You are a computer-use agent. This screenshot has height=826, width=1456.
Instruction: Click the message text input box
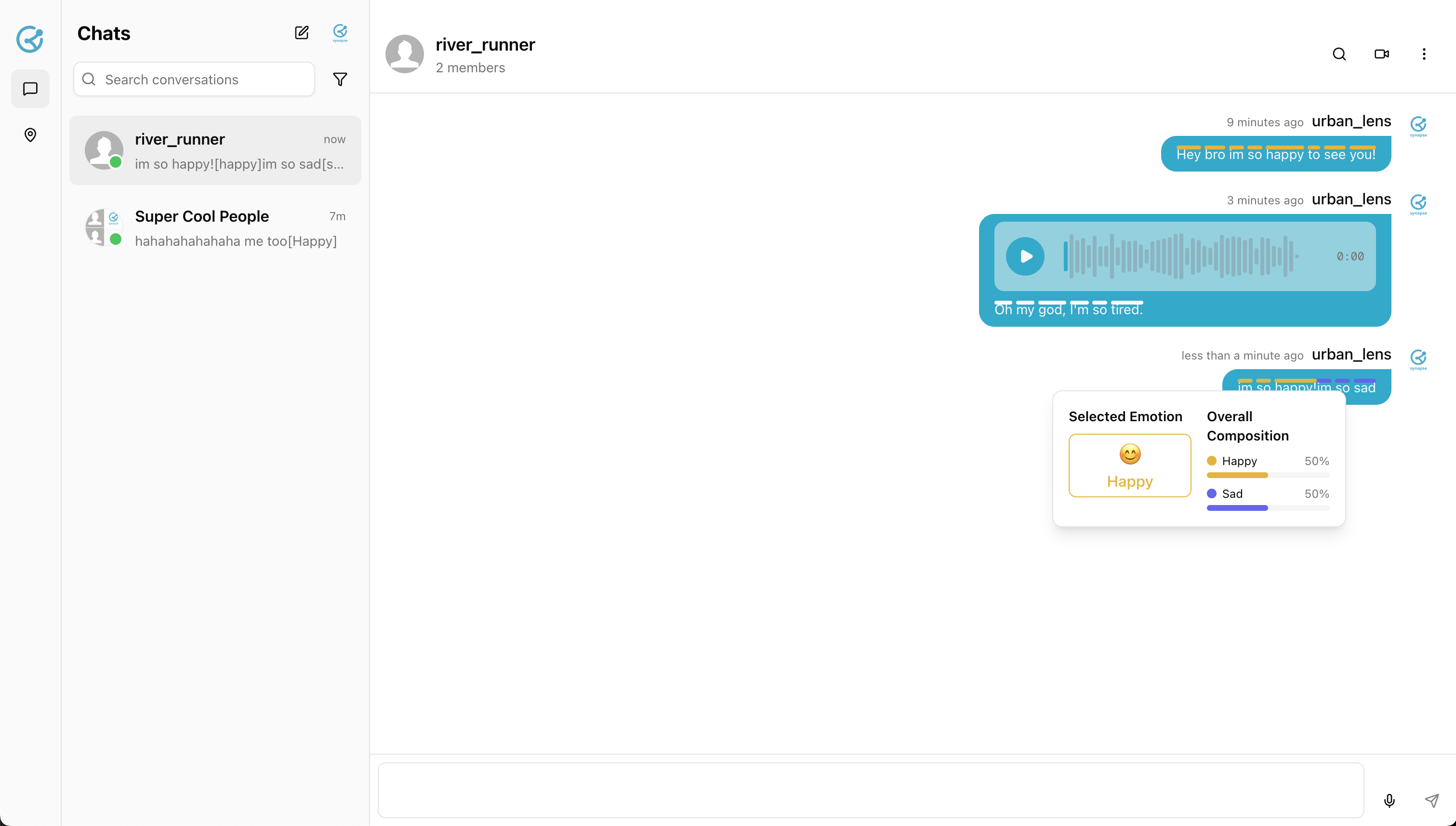pyautogui.click(x=871, y=790)
